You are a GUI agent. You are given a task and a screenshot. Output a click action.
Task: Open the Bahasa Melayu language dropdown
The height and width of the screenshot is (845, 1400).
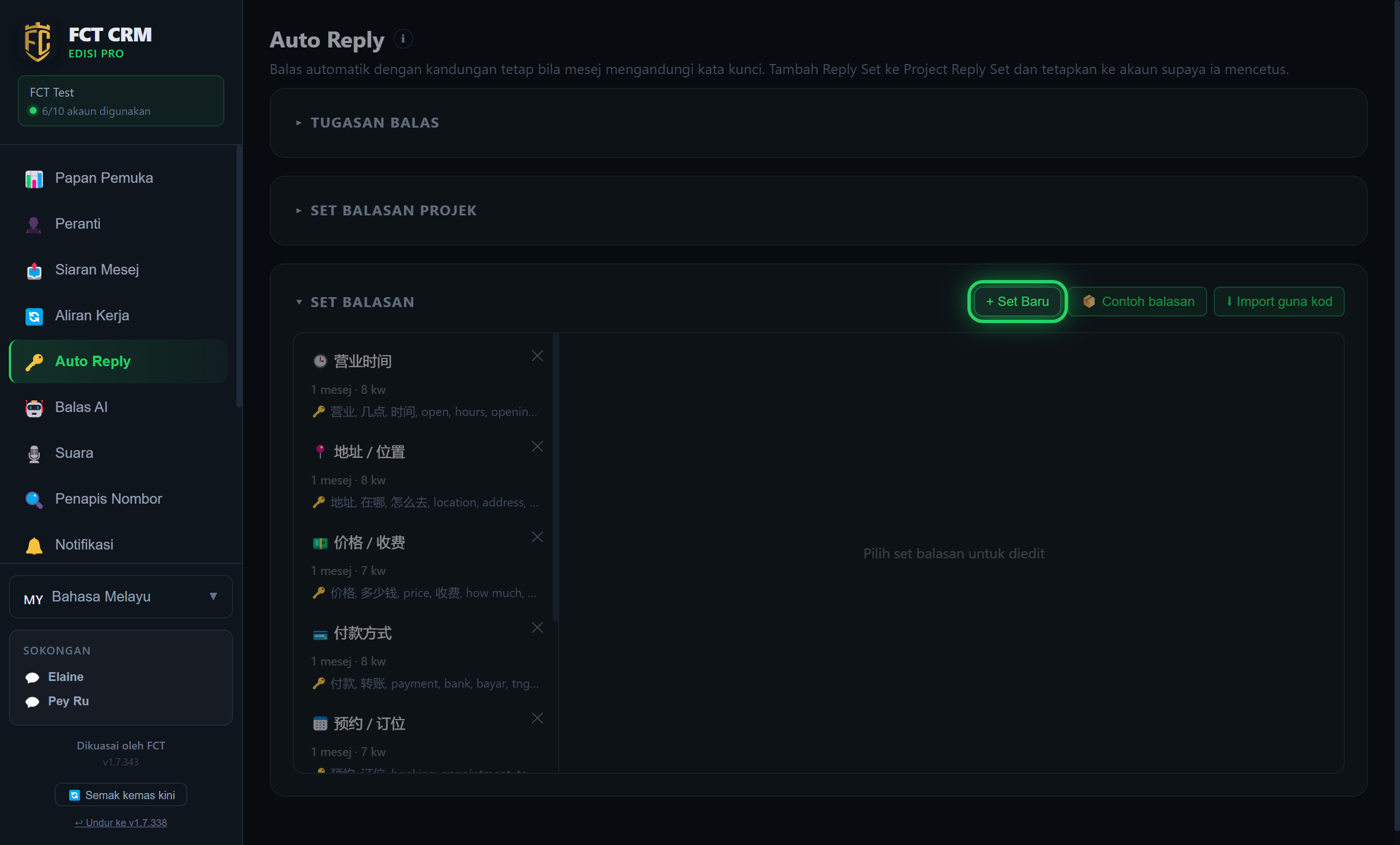tap(121, 596)
